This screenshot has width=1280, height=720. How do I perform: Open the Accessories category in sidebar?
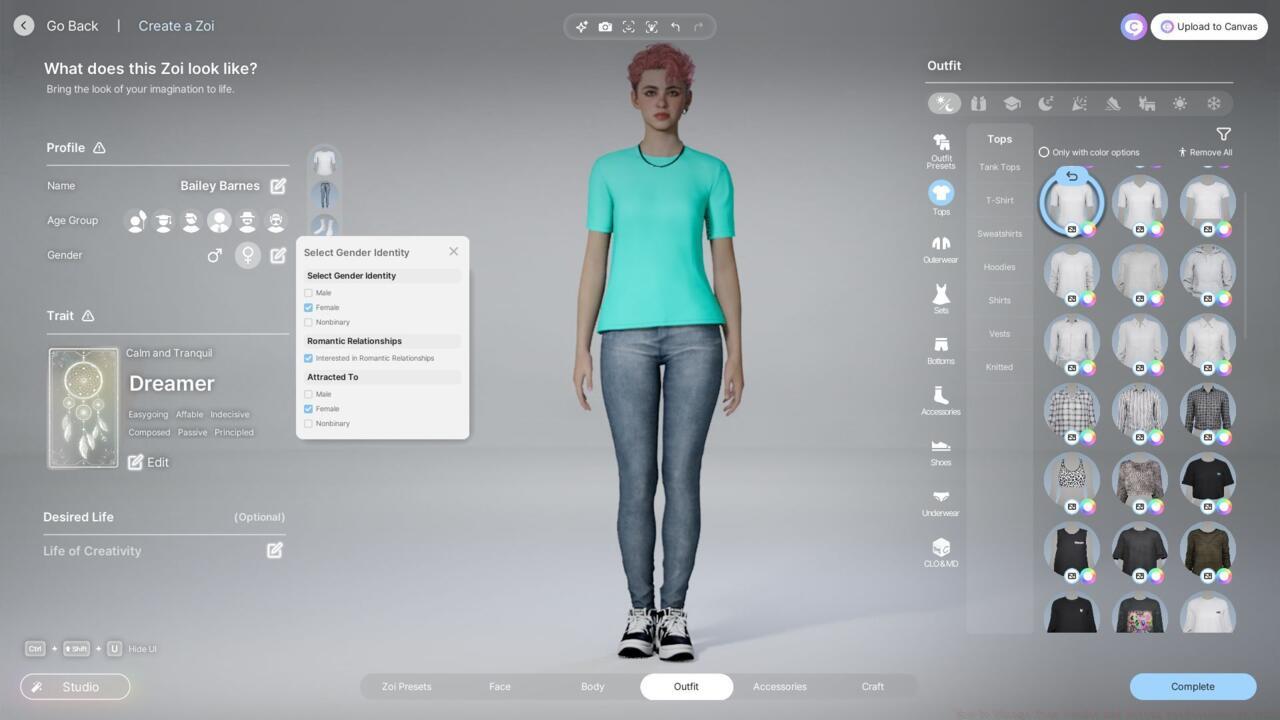tap(940, 399)
